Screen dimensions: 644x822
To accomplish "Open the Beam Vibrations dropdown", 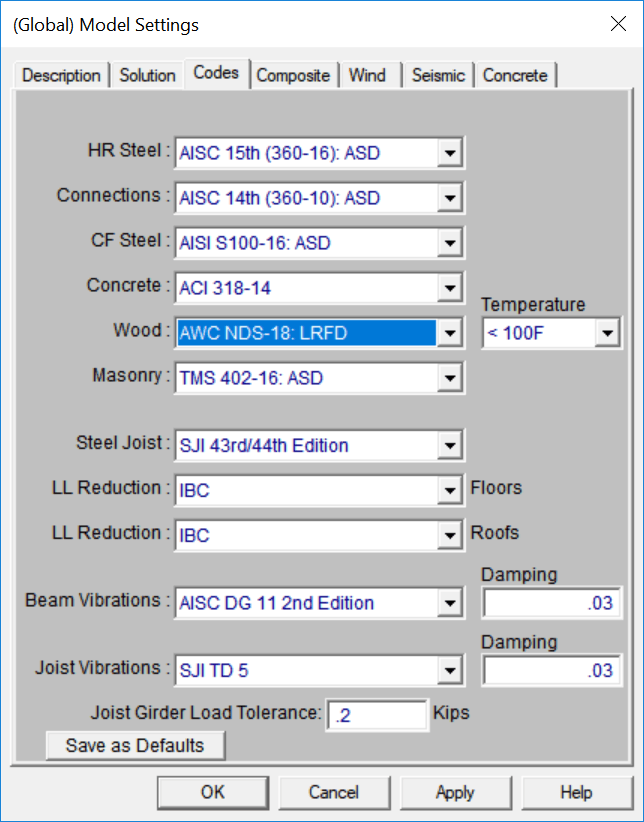I will click(x=449, y=603).
